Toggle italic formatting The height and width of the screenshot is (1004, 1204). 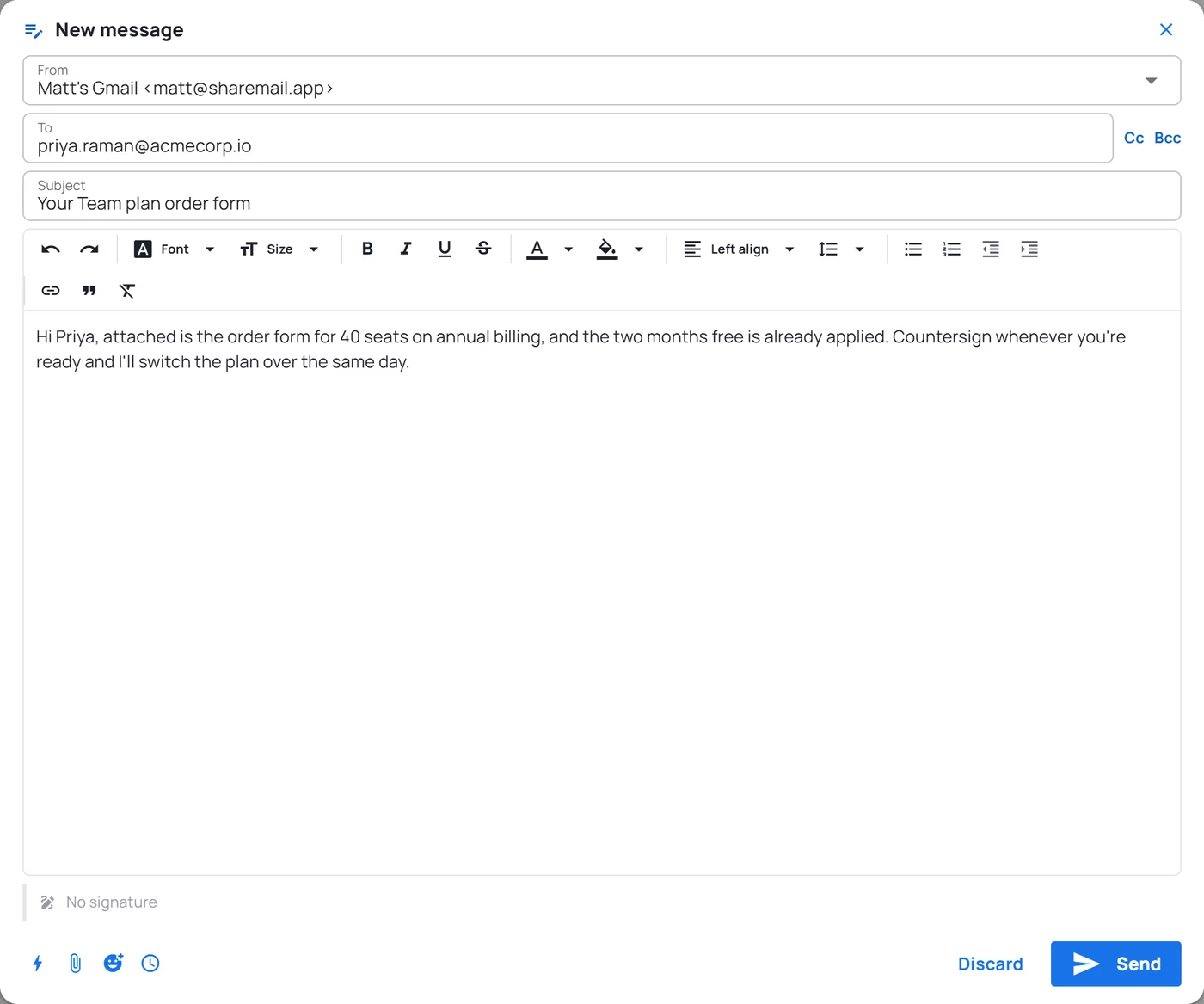click(406, 249)
